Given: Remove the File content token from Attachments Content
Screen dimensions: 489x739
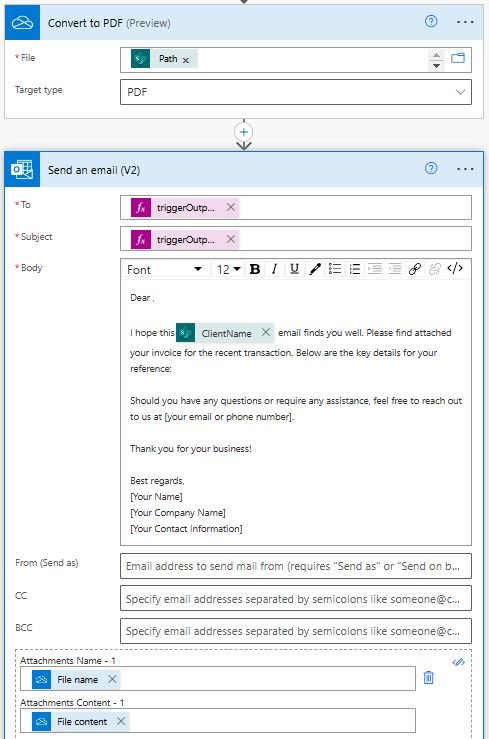Looking at the screenshot, I should 121,721.
